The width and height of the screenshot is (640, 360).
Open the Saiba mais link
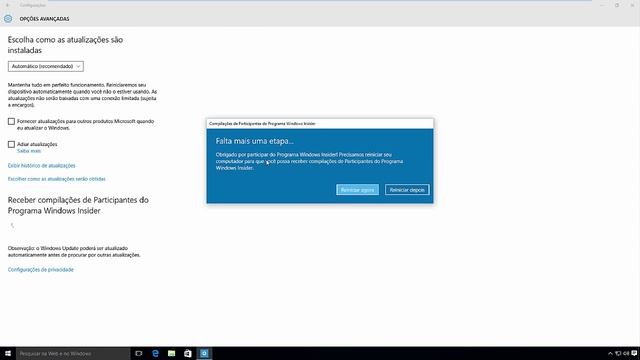tap(29, 151)
